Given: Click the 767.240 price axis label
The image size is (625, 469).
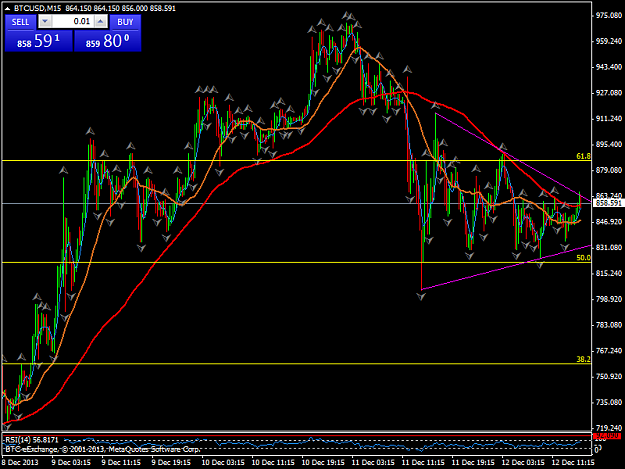Looking at the screenshot, I should [609, 351].
